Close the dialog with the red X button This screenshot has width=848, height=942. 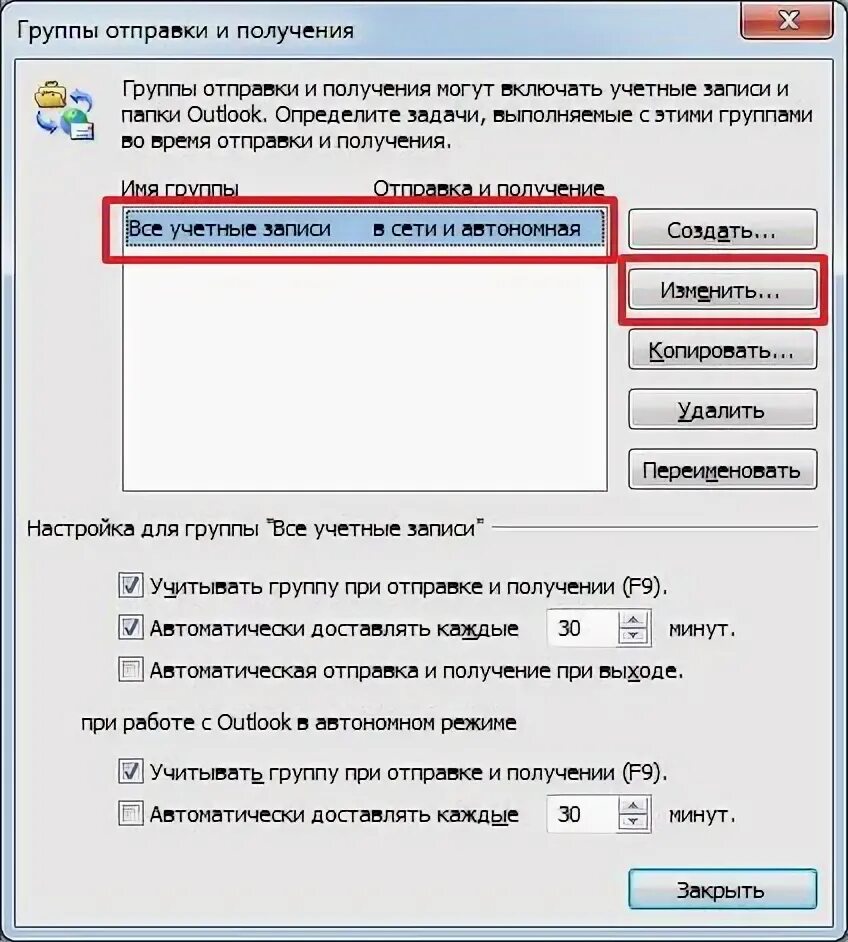787,21
